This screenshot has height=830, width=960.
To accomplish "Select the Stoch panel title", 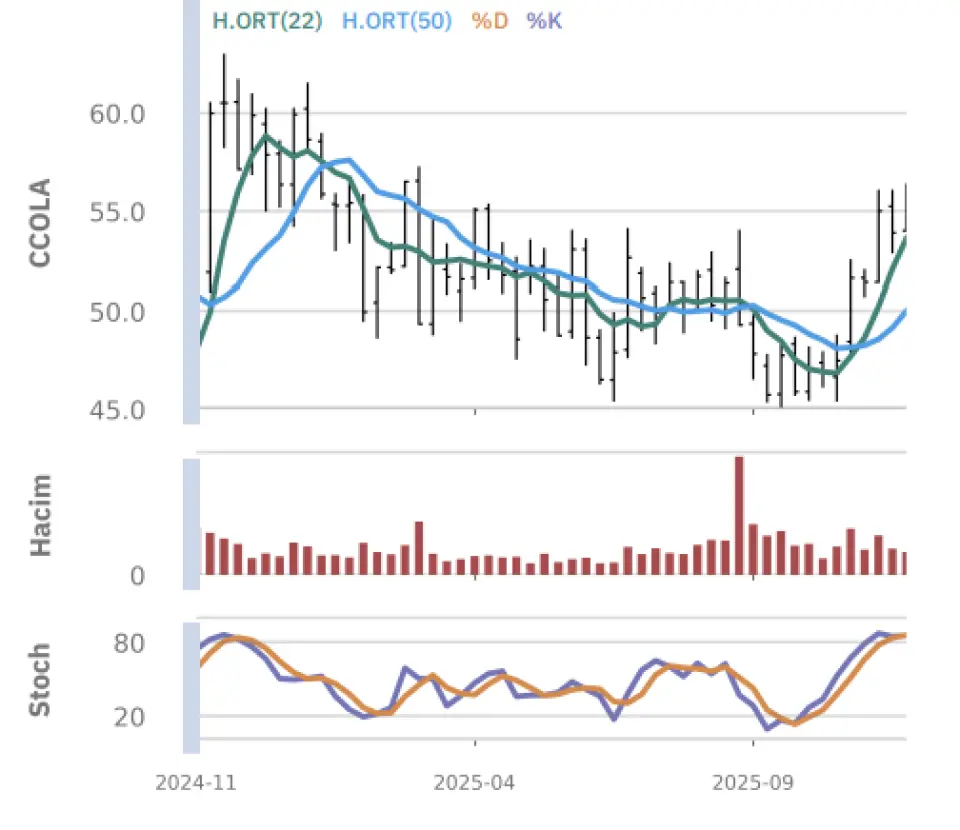I will click(40, 681).
